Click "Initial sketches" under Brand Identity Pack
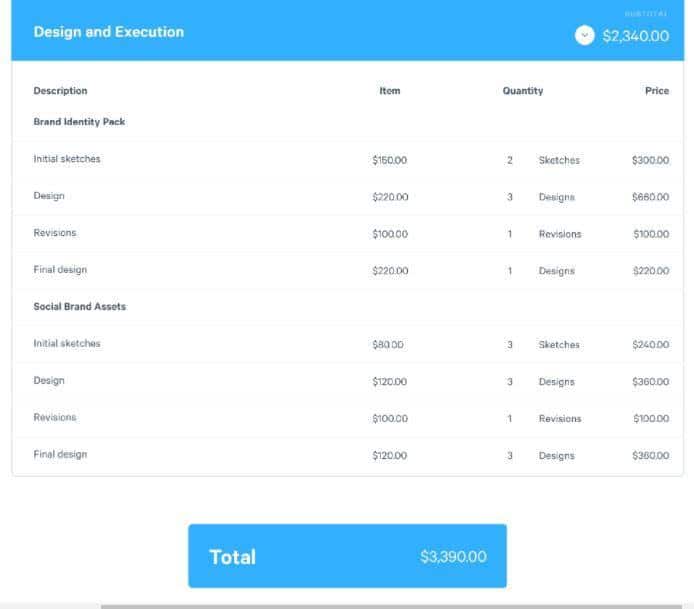The image size is (694, 609). coord(67,159)
